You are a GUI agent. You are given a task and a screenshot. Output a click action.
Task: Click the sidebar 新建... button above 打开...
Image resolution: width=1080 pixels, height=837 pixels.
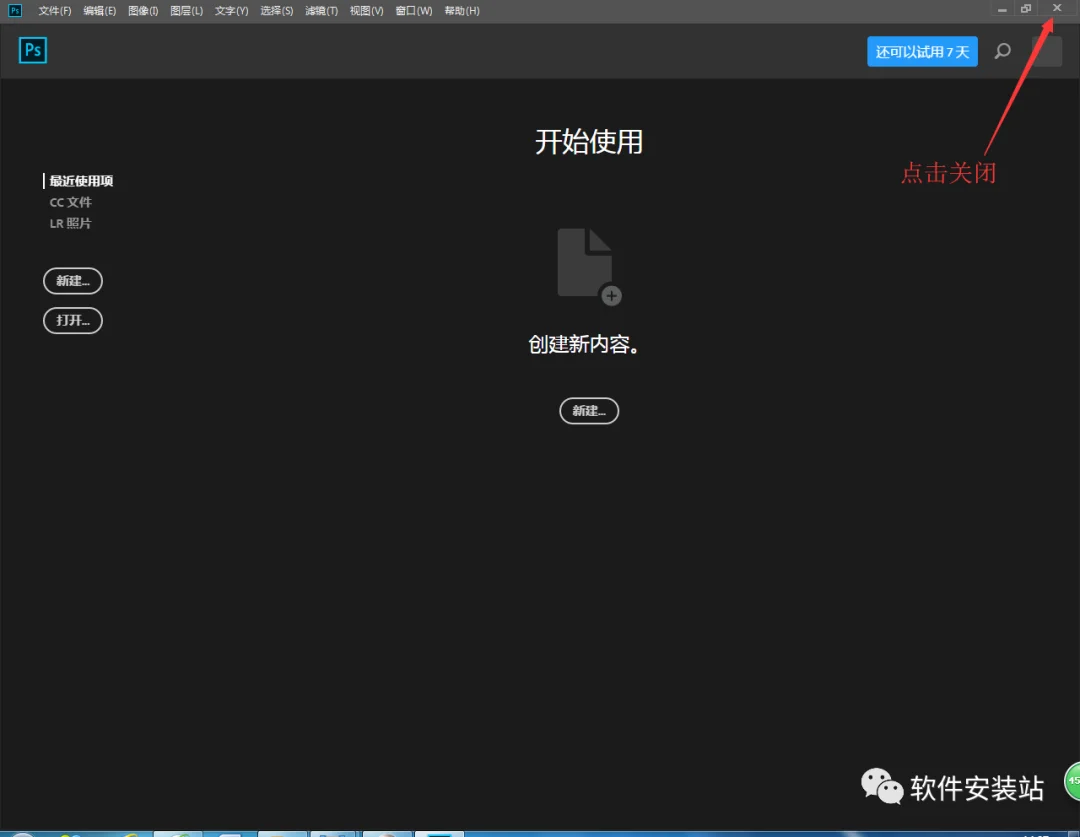[x=73, y=280]
